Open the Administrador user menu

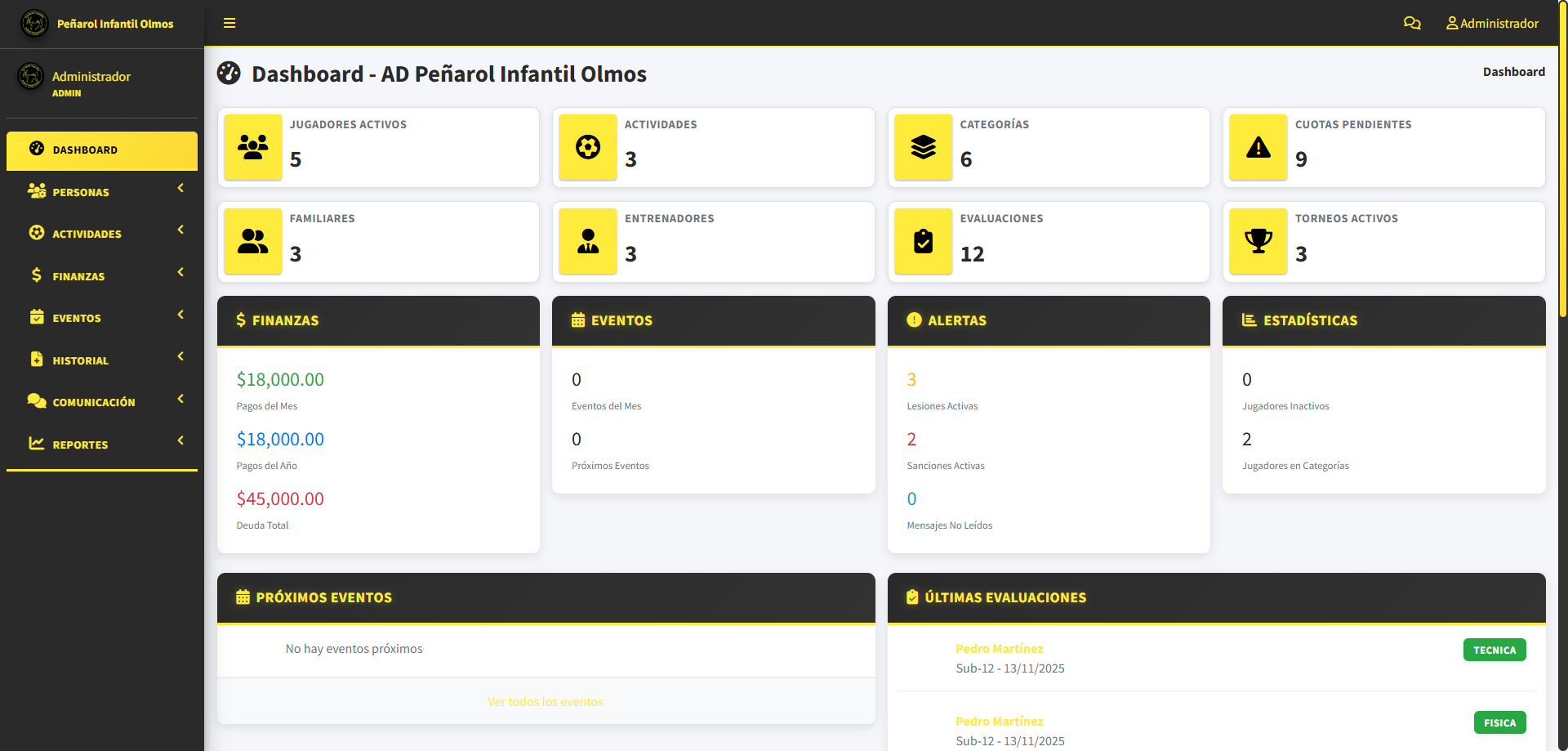pyautogui.click(x=1491, y=23)
